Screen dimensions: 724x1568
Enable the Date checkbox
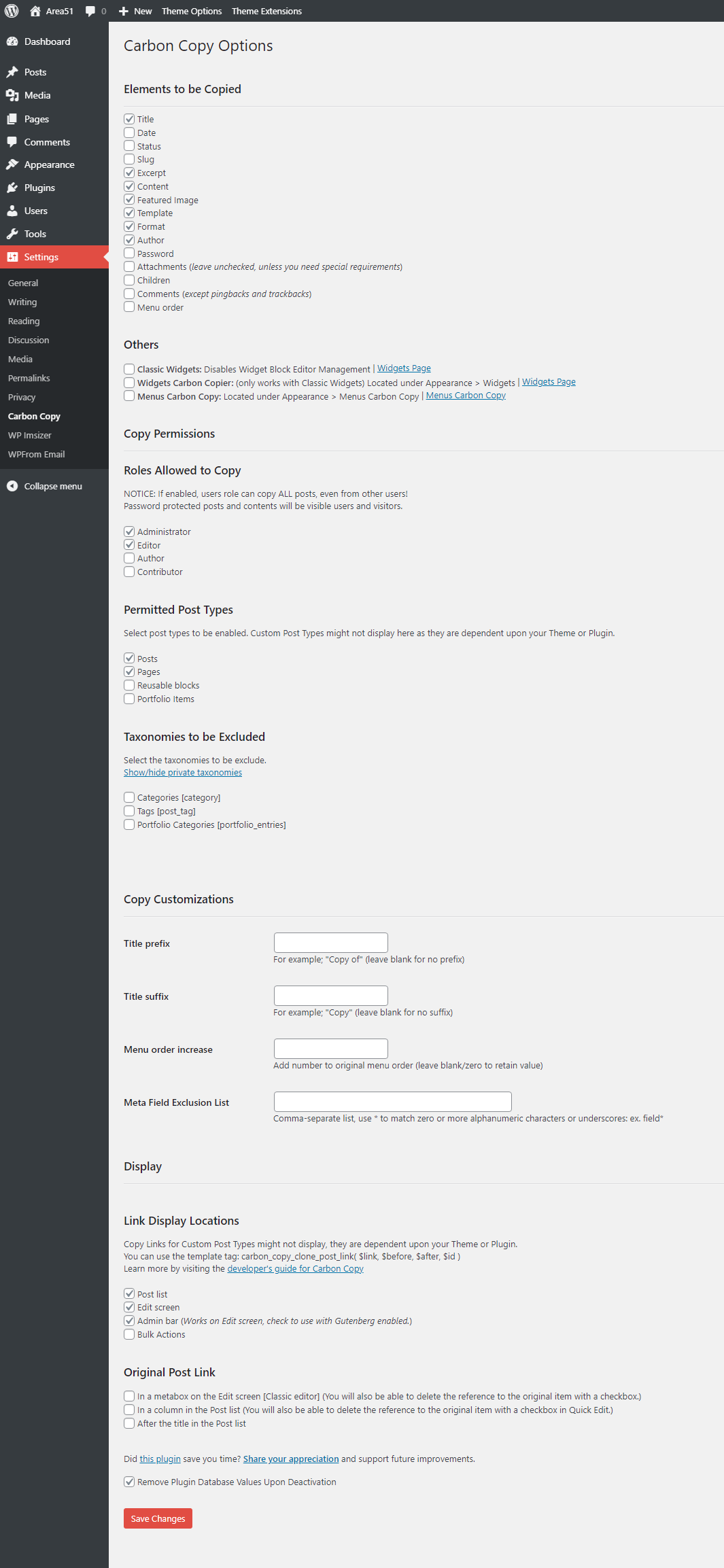(x=129, y=133)
